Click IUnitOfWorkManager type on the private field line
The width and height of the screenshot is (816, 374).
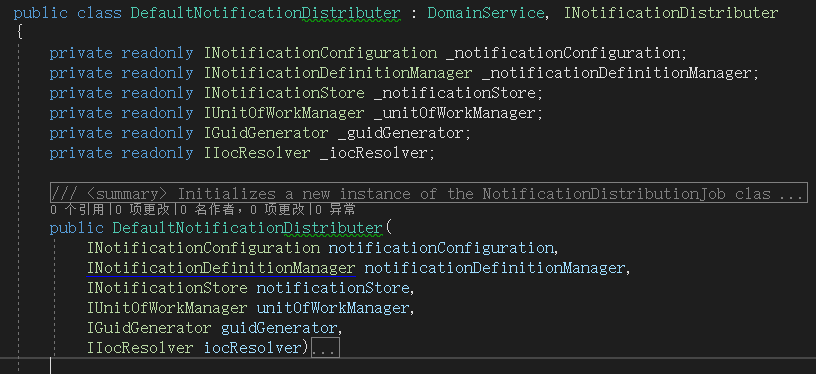point(284,113)
